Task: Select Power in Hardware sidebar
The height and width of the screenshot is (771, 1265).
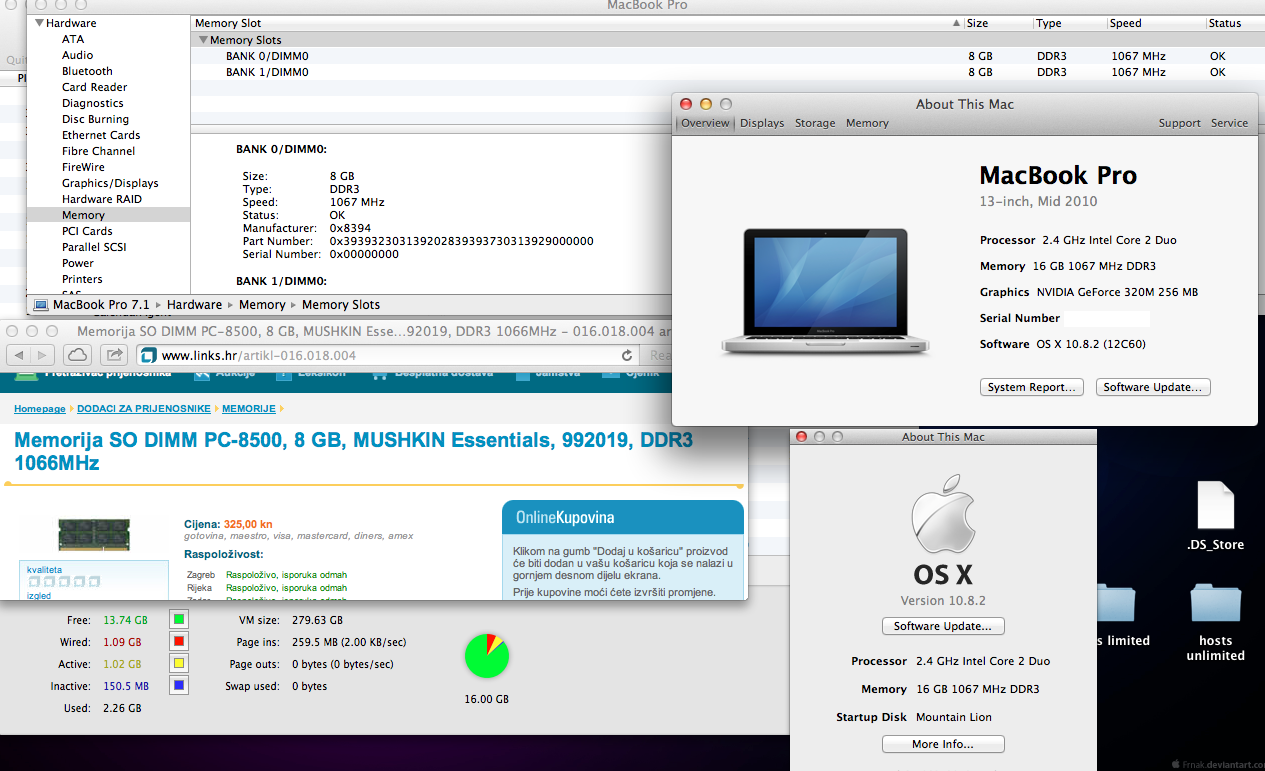Action: tap(78, 263)
